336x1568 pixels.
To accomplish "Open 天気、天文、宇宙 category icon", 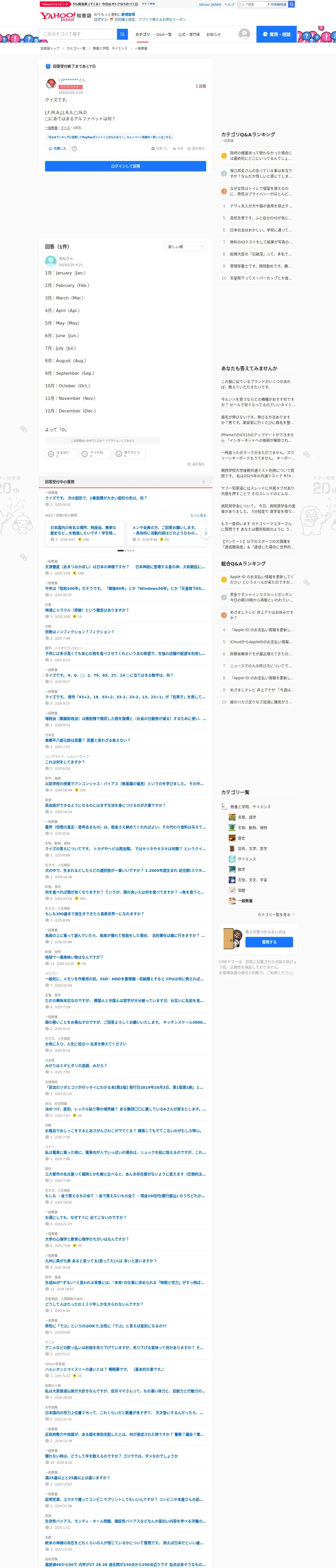I will coord(232,880).
